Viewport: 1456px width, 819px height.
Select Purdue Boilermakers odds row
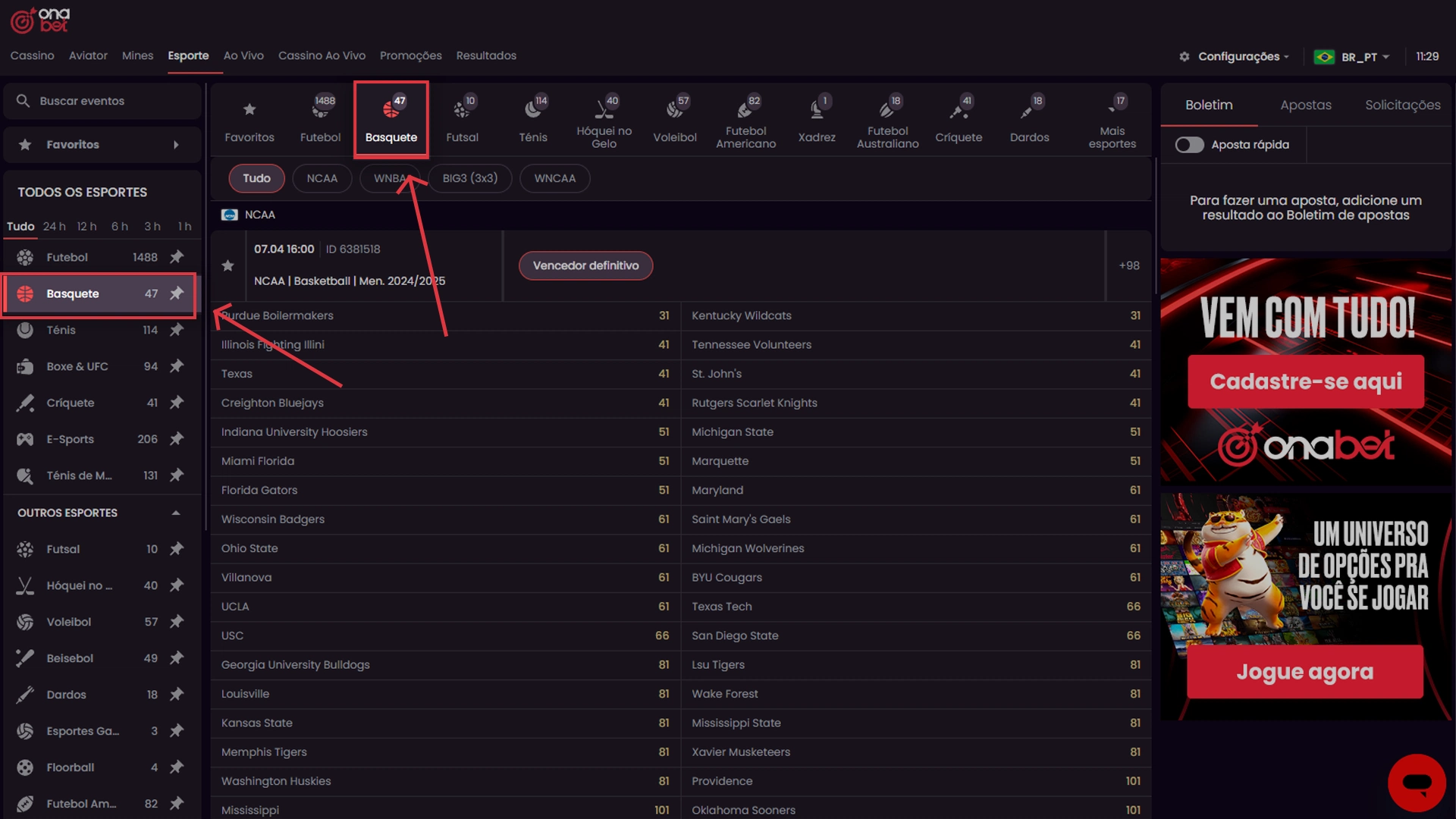pos(445,315)
